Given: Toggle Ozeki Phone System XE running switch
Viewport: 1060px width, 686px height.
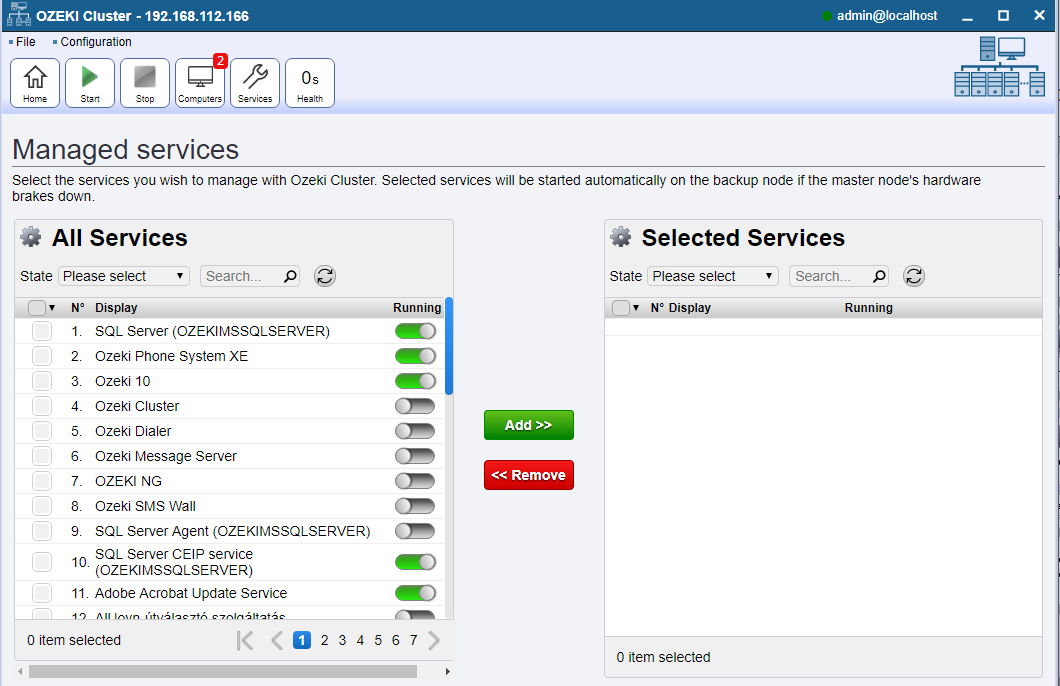Looking at the screenshot, I should pos(415,356).
